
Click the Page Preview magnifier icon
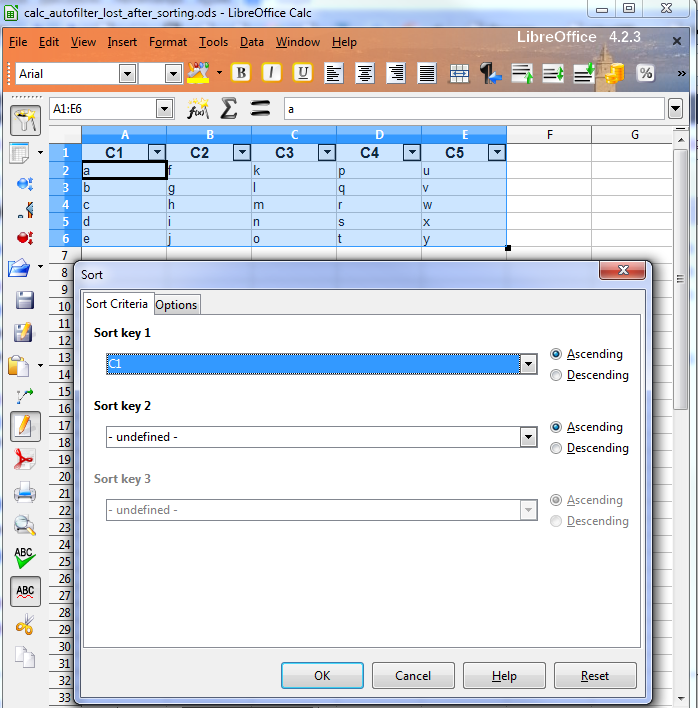coord(24,525)
